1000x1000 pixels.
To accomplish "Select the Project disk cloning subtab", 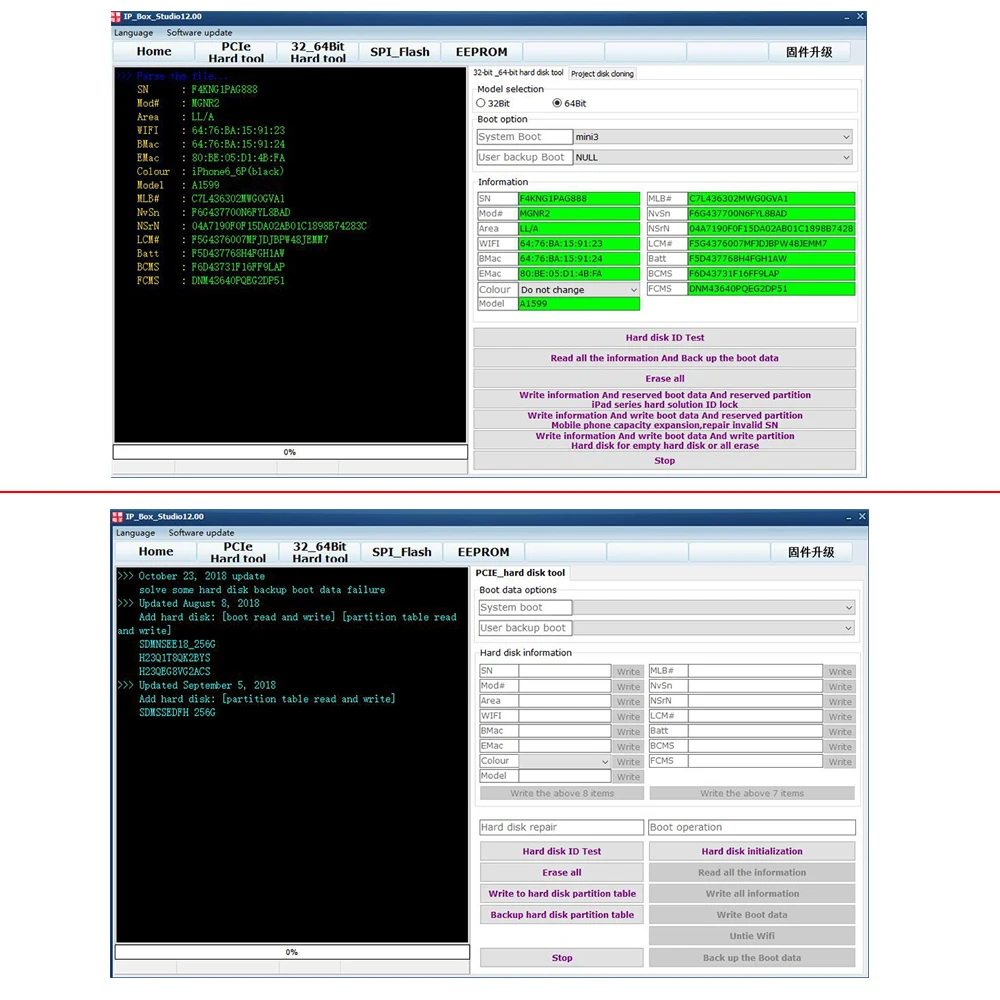I will (x=602, y=73).
